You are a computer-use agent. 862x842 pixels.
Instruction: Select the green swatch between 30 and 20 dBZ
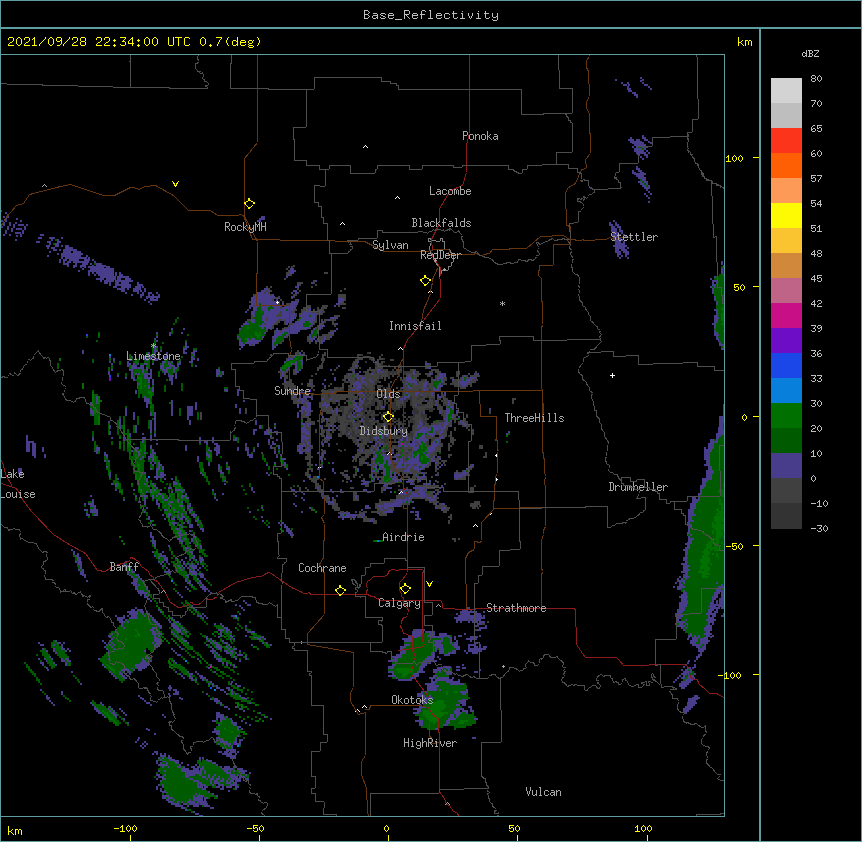pos(786,416)
